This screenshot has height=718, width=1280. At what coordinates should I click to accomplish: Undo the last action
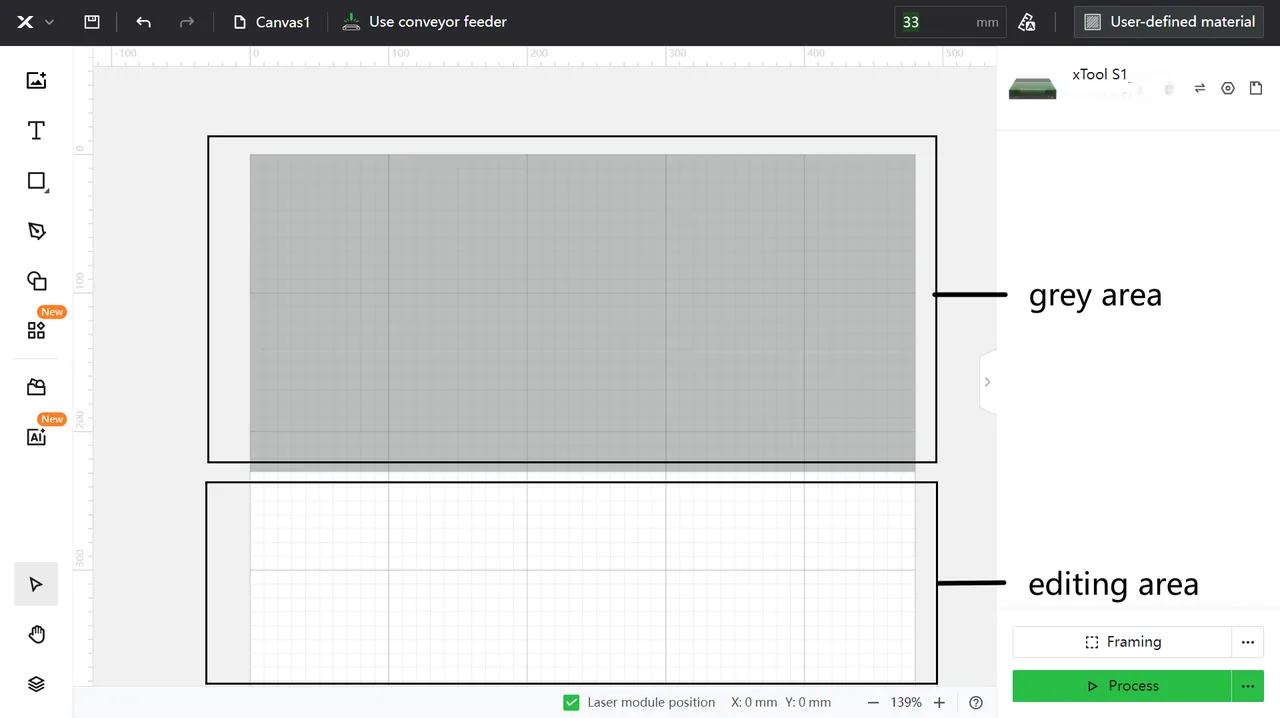point(143,22)
